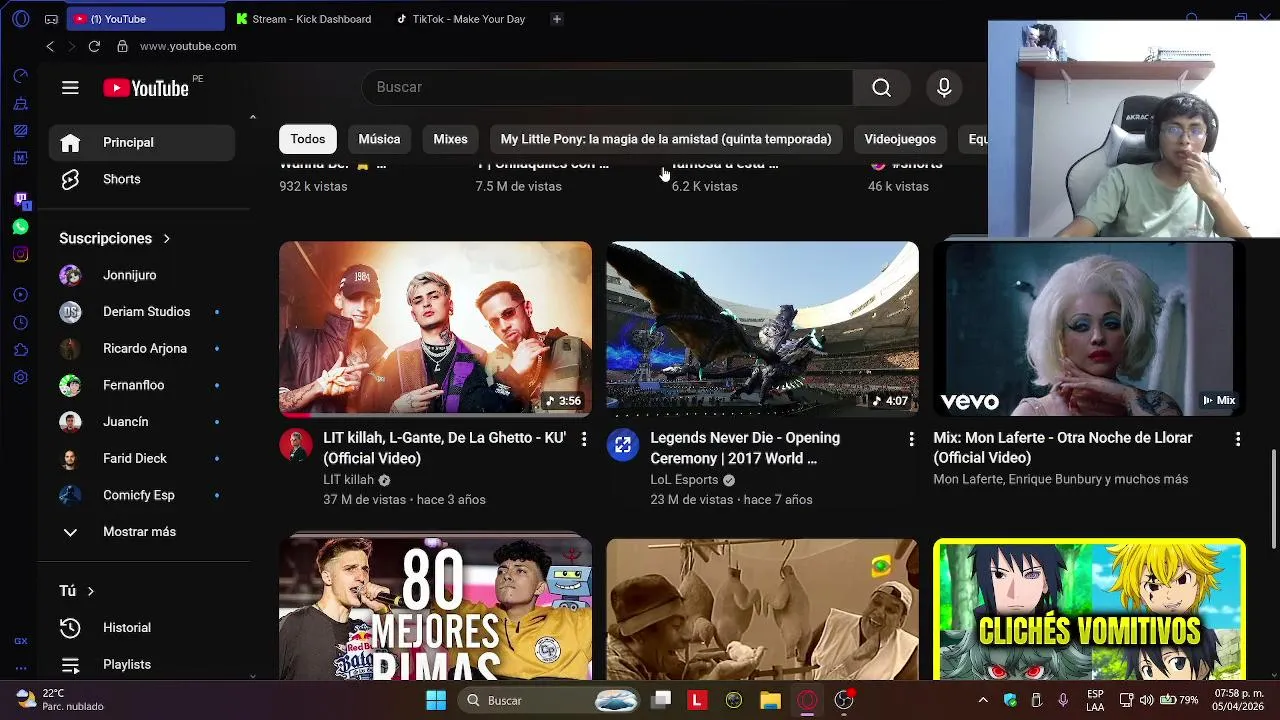
Task: Open Shorts in YouTube sidebar
Action: (142, 180)
